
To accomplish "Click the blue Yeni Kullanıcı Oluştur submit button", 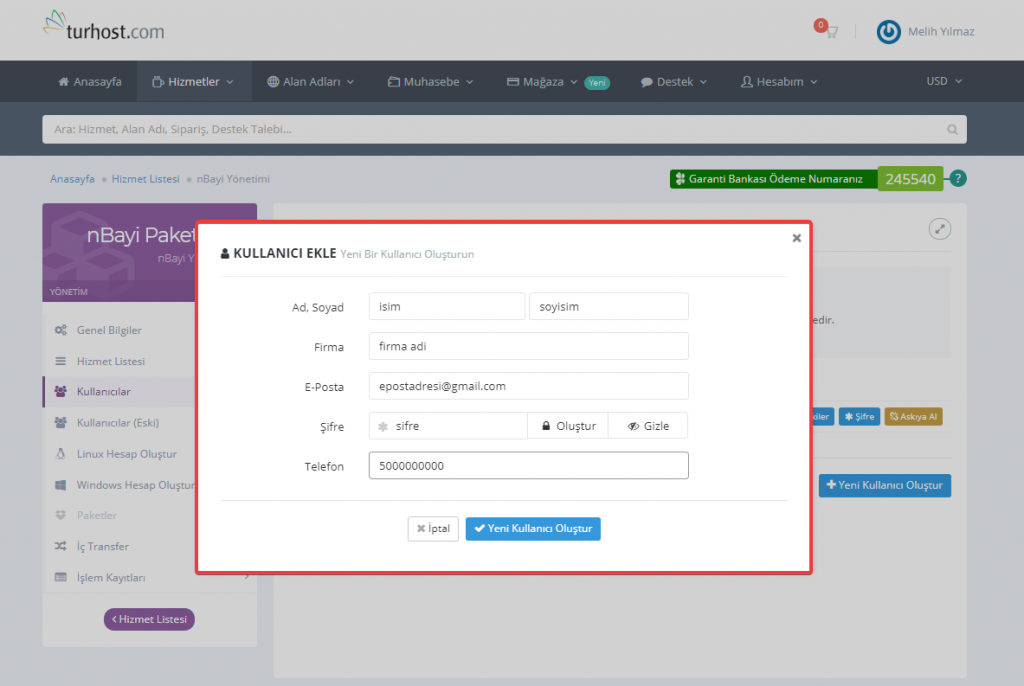I will pos(533,529).
